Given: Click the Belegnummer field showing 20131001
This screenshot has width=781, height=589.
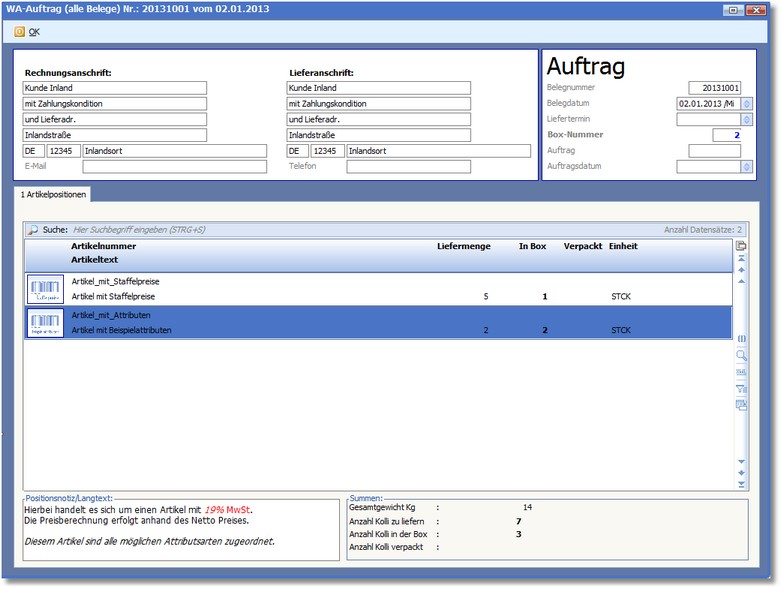Looking at the screenshot, I should pos(714,88).
